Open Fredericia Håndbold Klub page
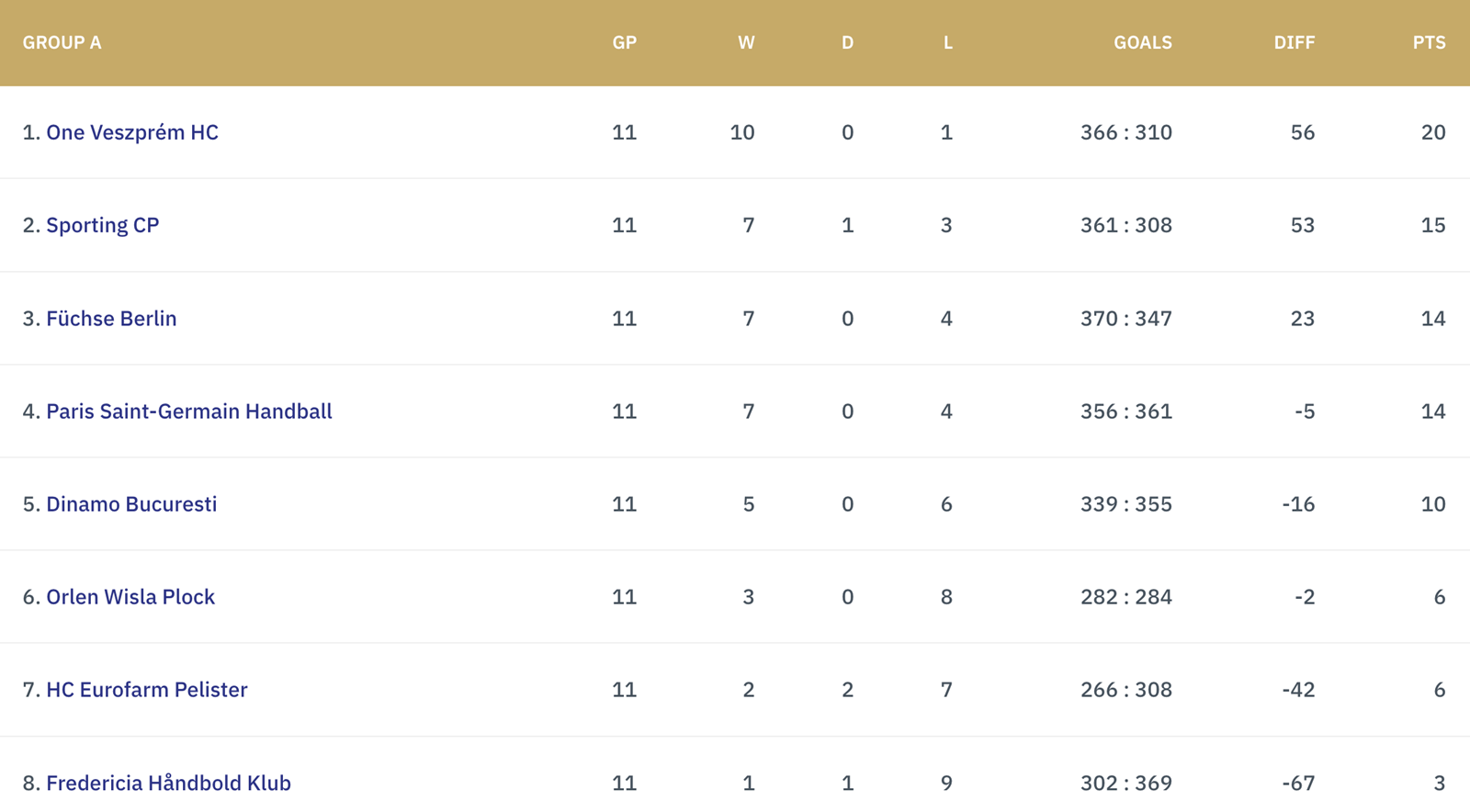This screenshot has width=1470, height=812. pos(168,783)
